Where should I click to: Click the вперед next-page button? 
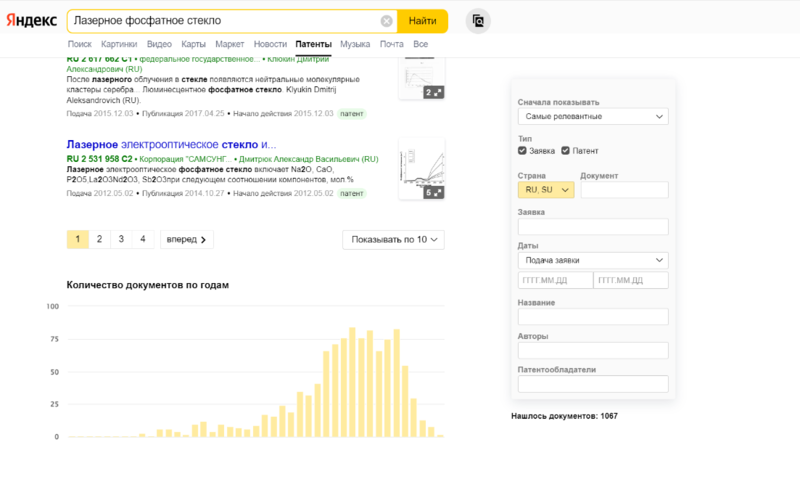[x=187, y=239]
